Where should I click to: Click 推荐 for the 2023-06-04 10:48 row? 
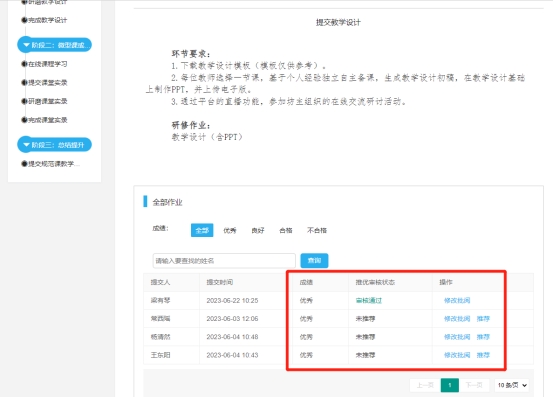483,337
